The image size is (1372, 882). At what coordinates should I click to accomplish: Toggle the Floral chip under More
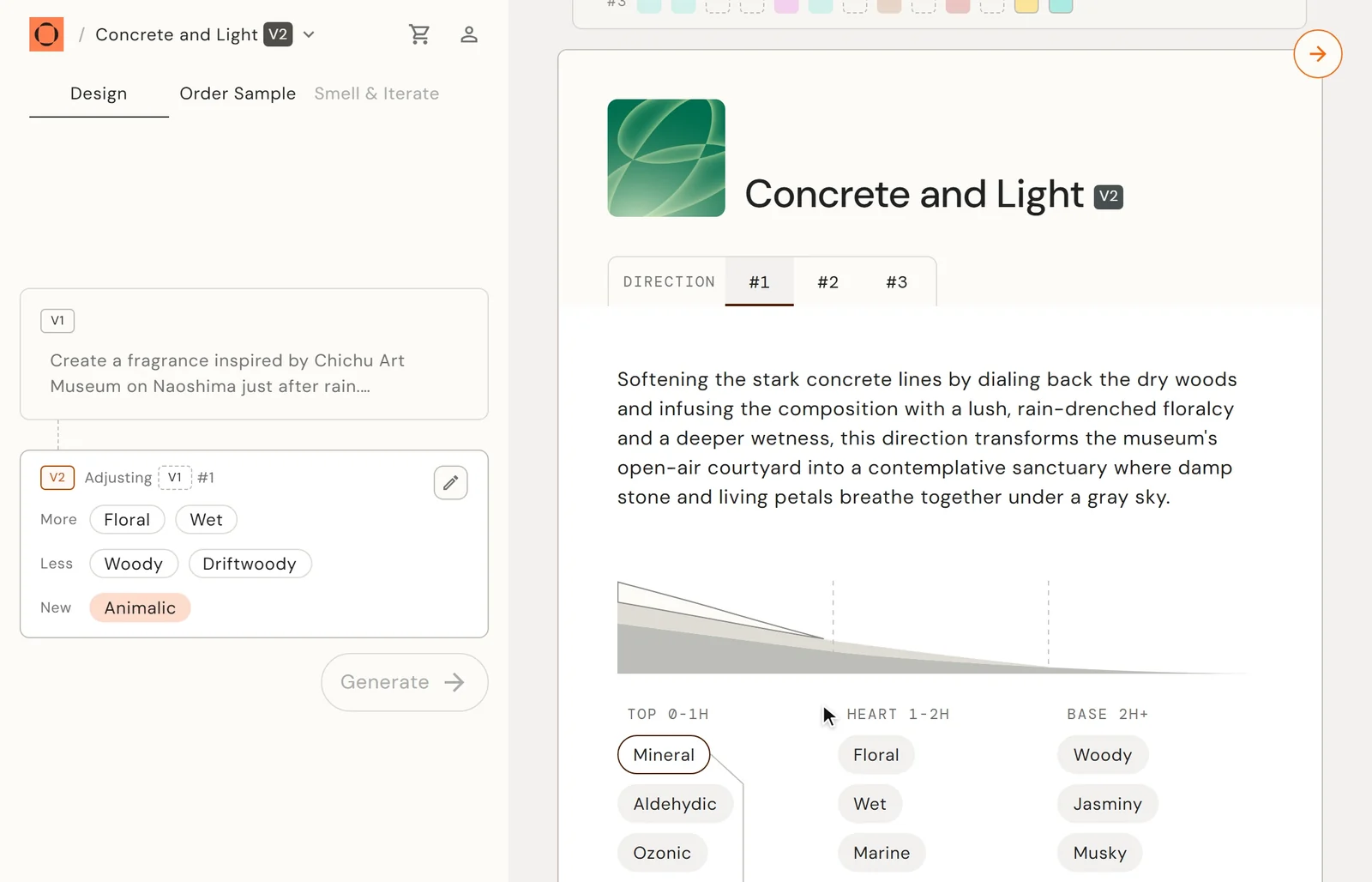(127, 520)
